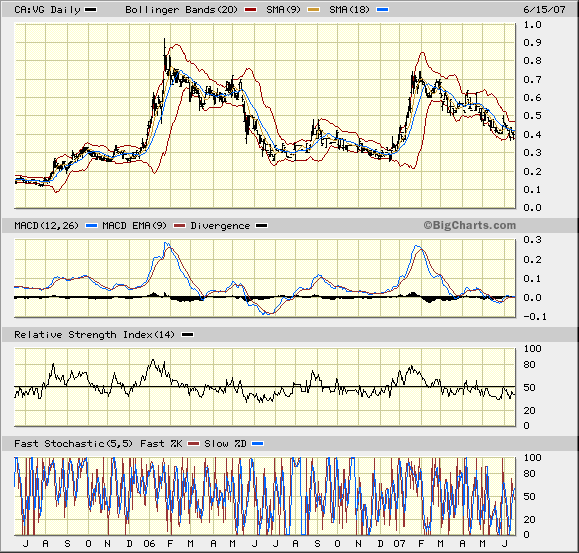Click the Relative Strength Index black swatch
This screenshot has width=579, height=553.
[x=188, y=334]
